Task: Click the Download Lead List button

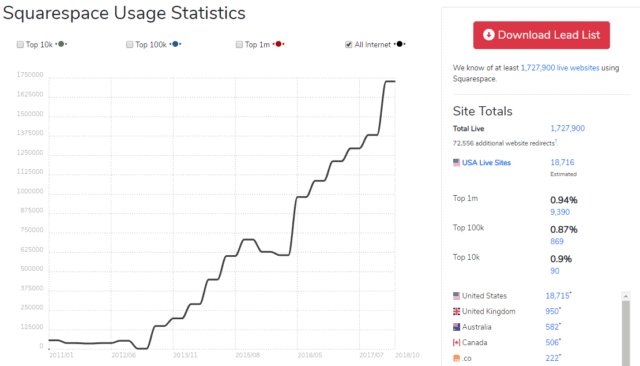Action: tap(542, 35)
